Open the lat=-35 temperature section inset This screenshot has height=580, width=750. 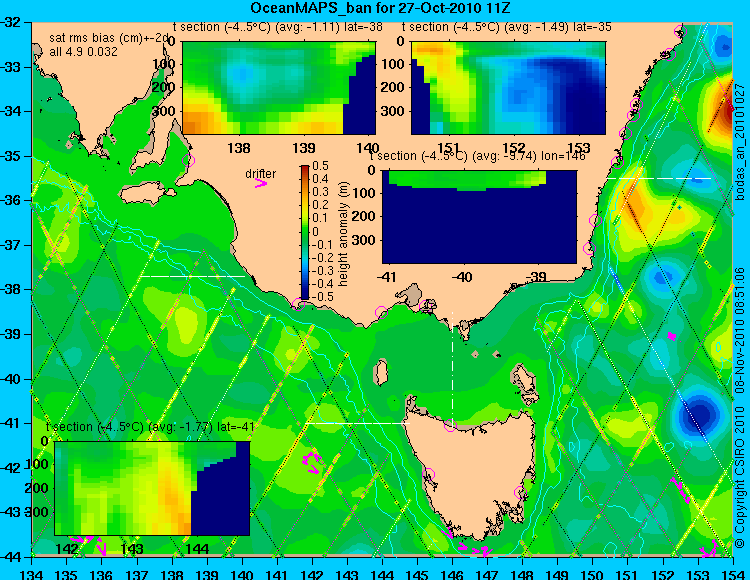(508, 88)
